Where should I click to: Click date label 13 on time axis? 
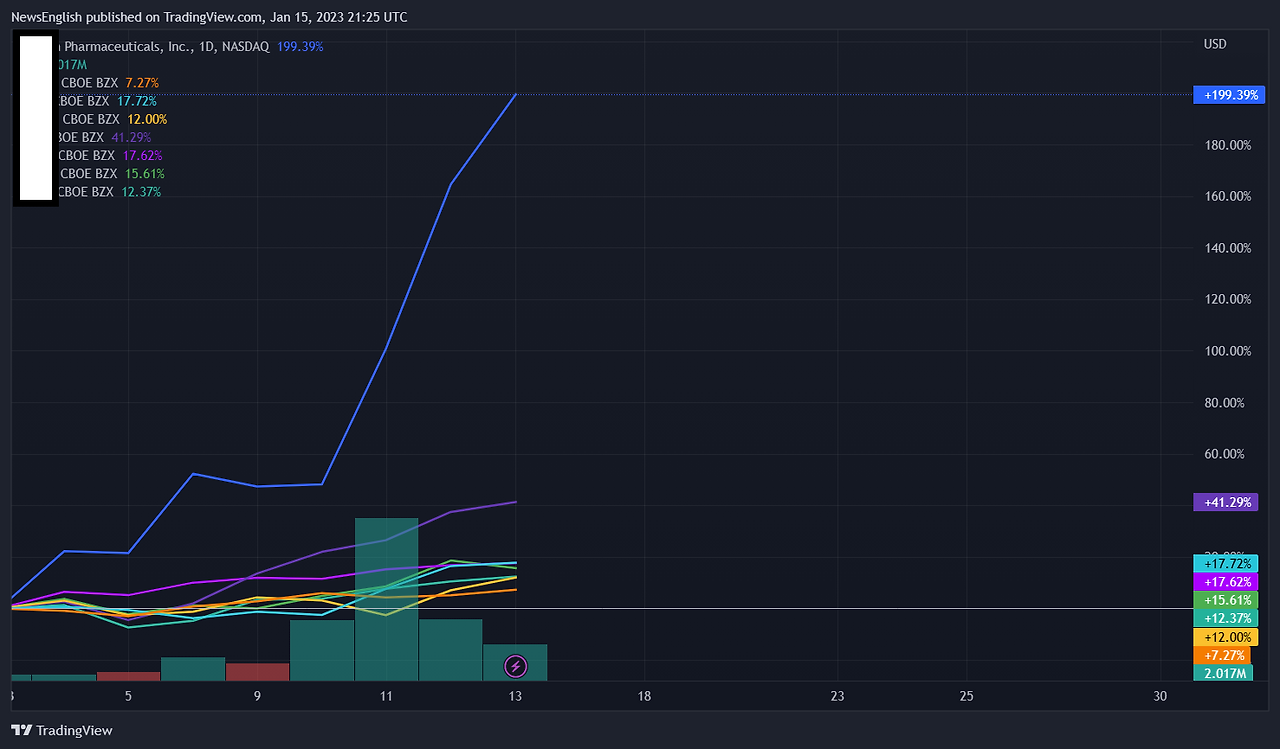(x=515, y=696)
